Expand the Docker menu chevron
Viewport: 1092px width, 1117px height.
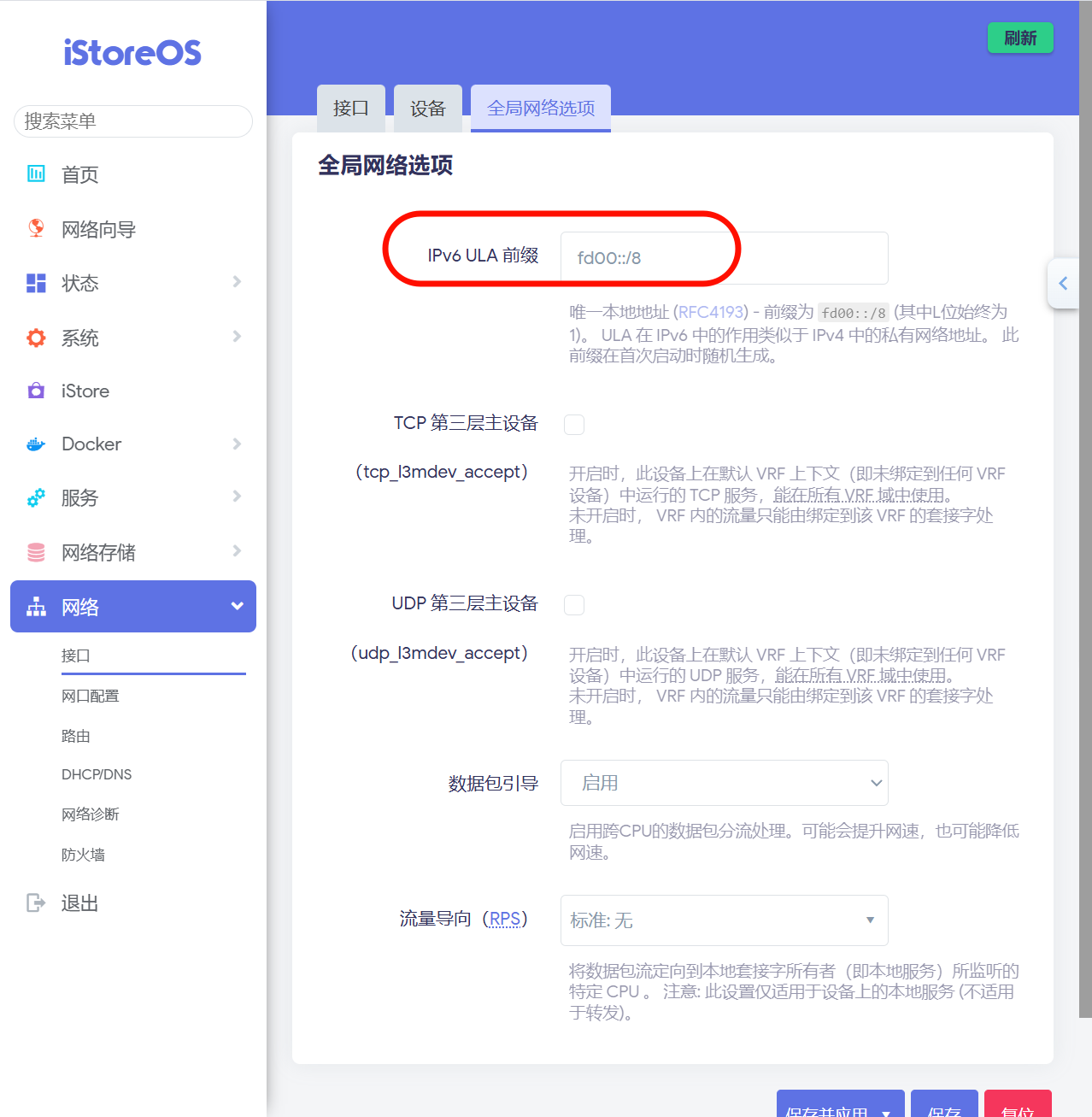point(237,444)
